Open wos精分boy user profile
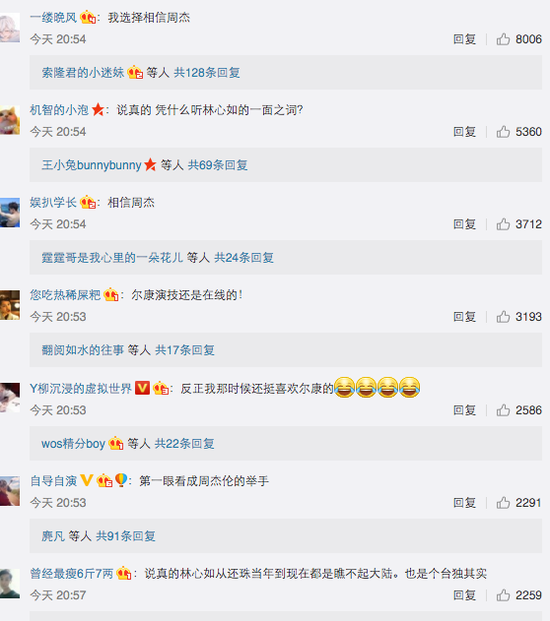This screenshot has width=550, height=621. (73, 444)
